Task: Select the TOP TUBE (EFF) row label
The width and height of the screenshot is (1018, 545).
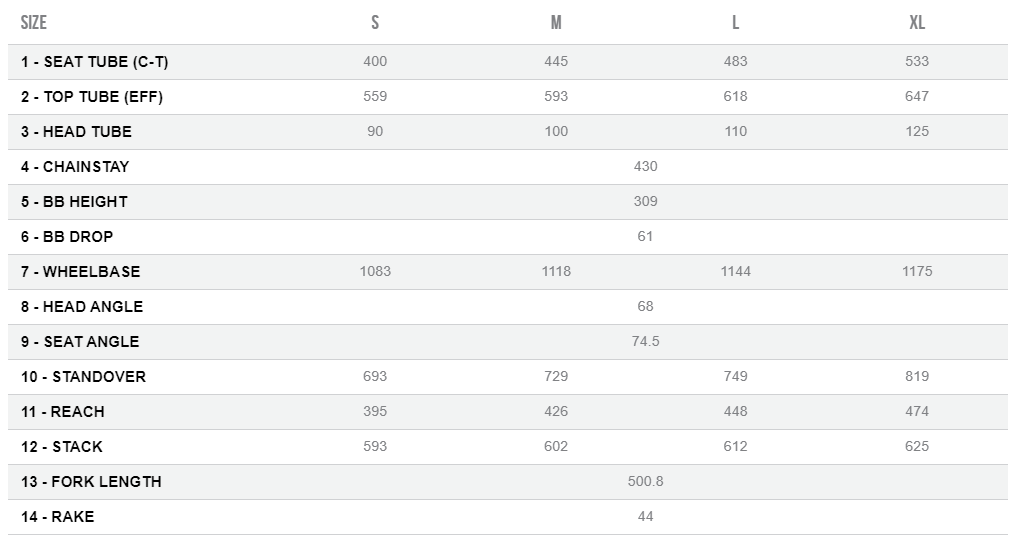Action: point(92,97)
